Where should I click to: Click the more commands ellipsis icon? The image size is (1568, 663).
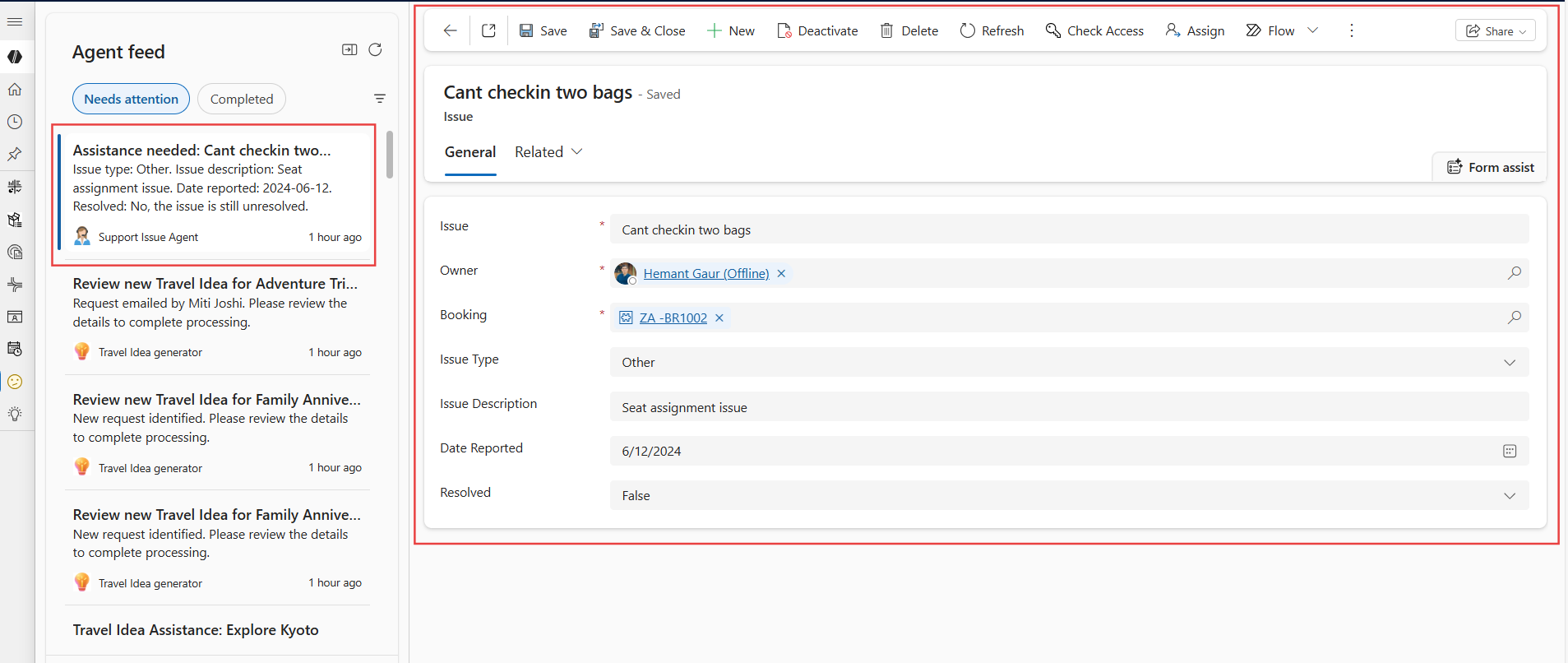point(1351,30)
